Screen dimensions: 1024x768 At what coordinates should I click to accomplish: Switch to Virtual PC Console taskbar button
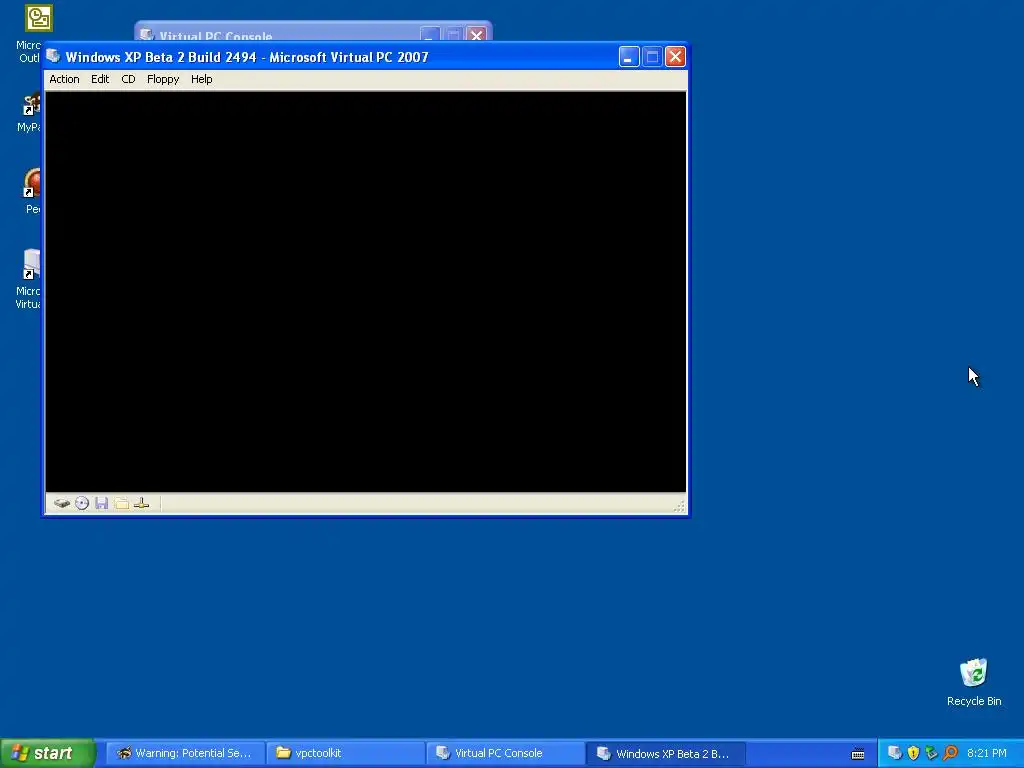[x=505, y=754]
